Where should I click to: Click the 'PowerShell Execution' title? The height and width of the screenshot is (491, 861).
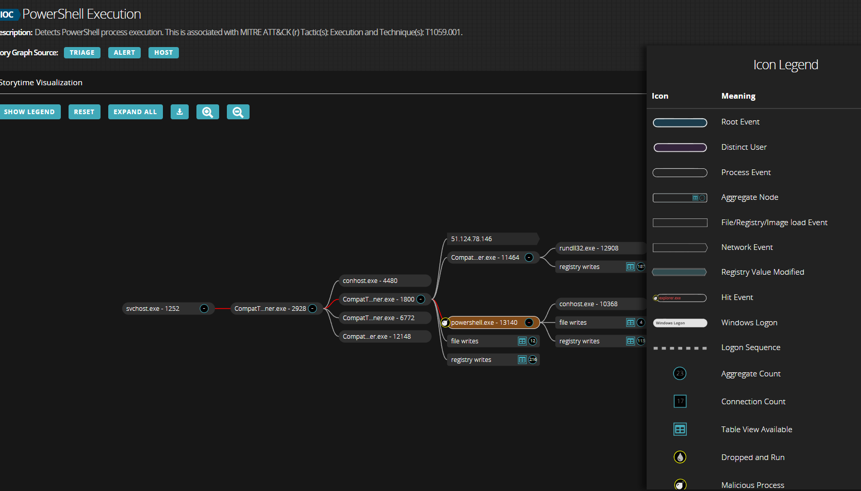[x=81, y=14]
